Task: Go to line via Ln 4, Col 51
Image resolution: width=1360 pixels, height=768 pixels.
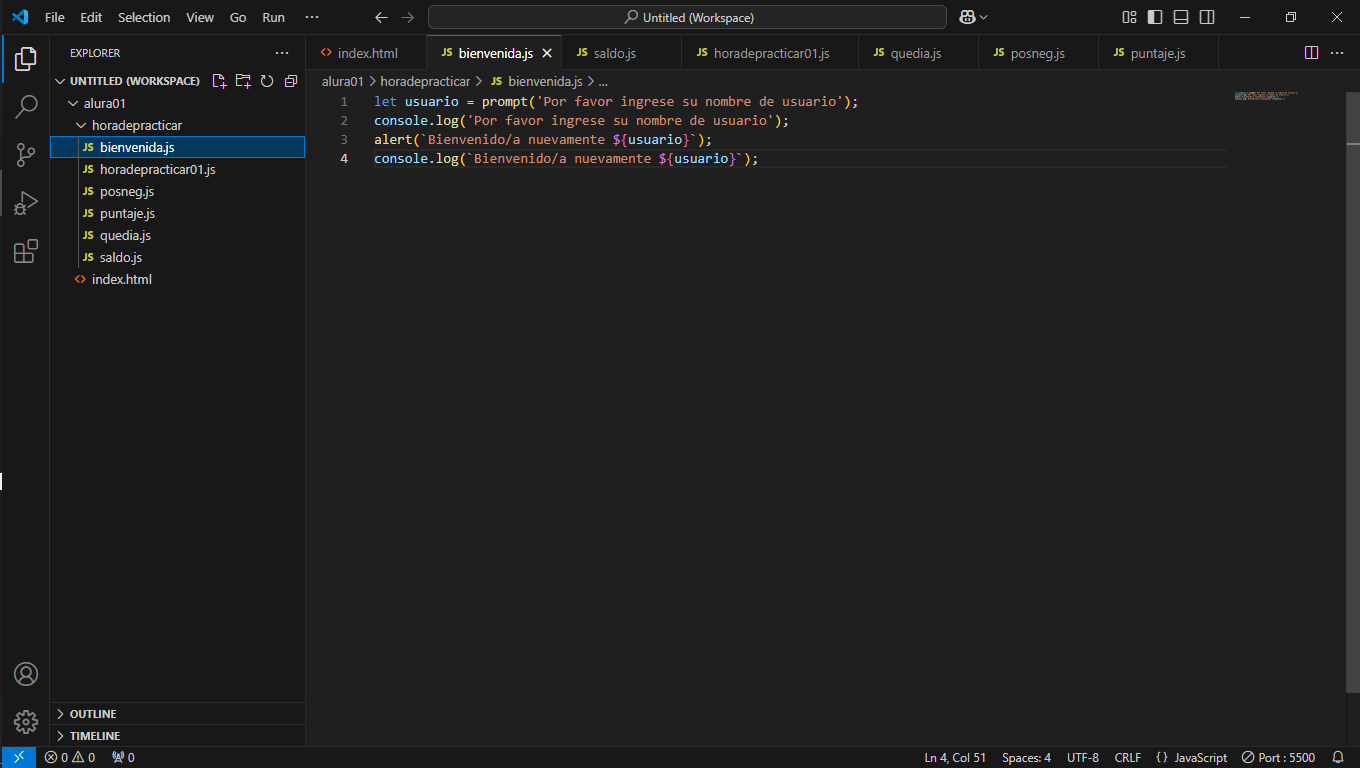Action: (955, 757)
